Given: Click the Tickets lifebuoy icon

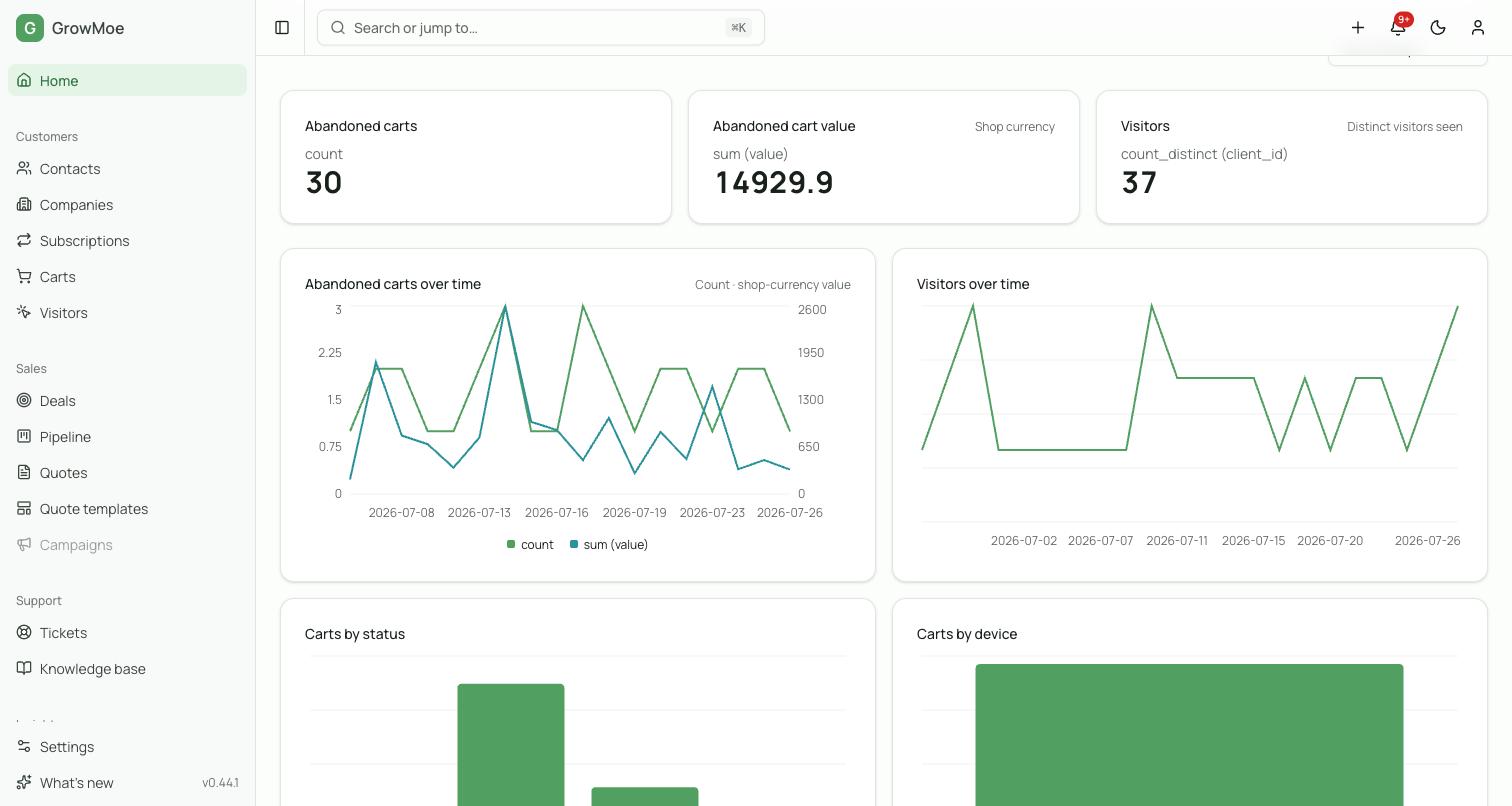Looking at the screenshot, I should click(x=24, y=633).
